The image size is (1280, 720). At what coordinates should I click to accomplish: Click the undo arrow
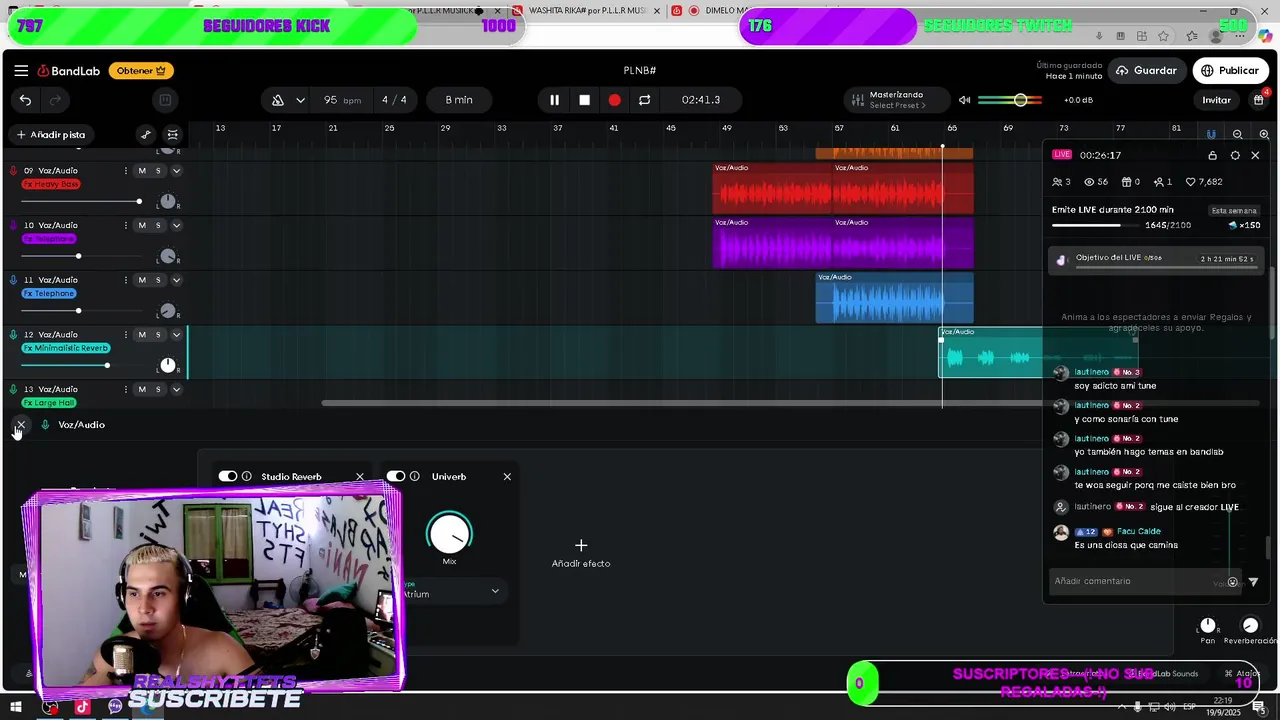click(x=25, y=100)
